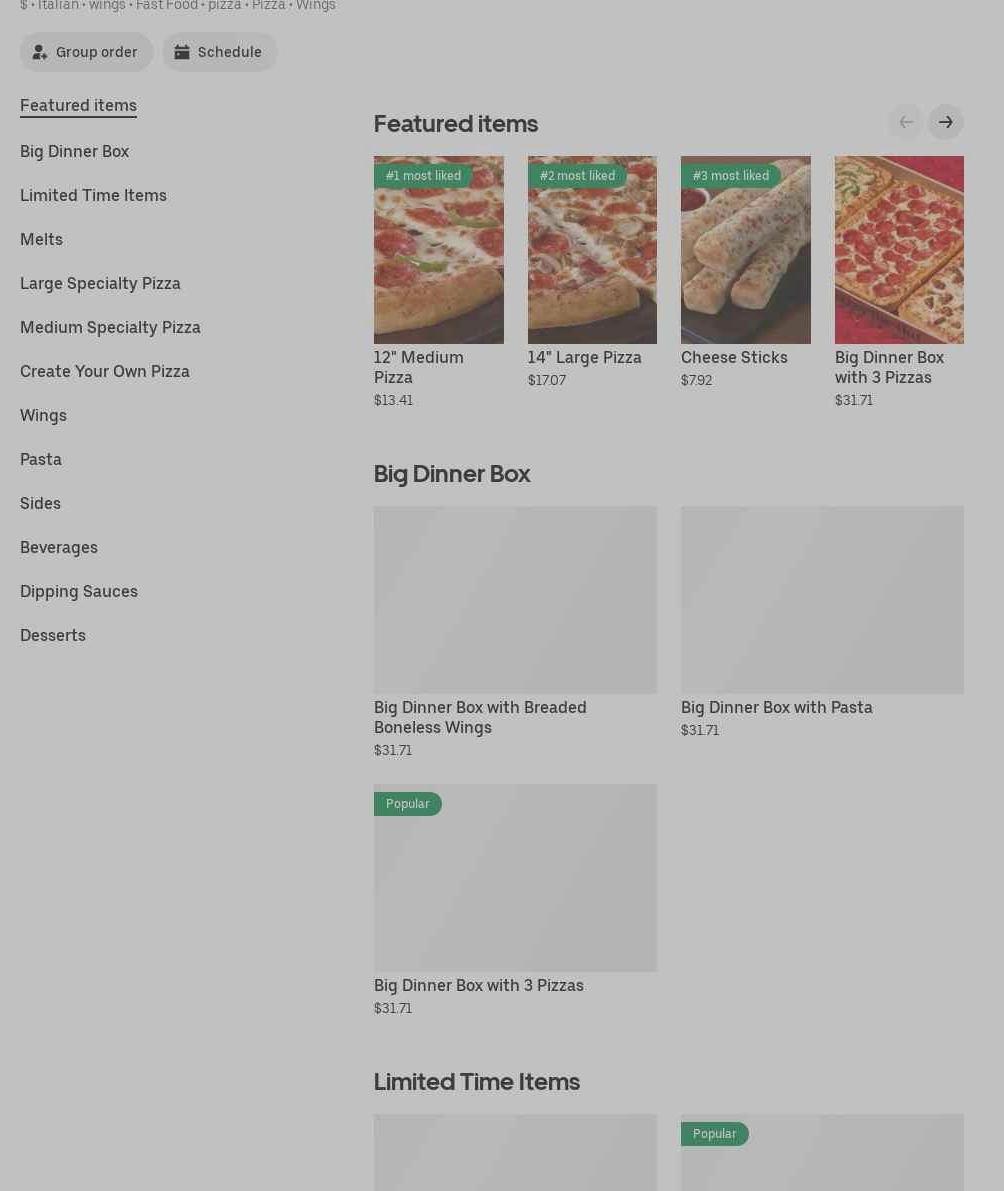The width and height of the screenshot is (1004, 1191).
Task: Jump to Desserts in sidebar menu
Action: click(x=53, y=636)
